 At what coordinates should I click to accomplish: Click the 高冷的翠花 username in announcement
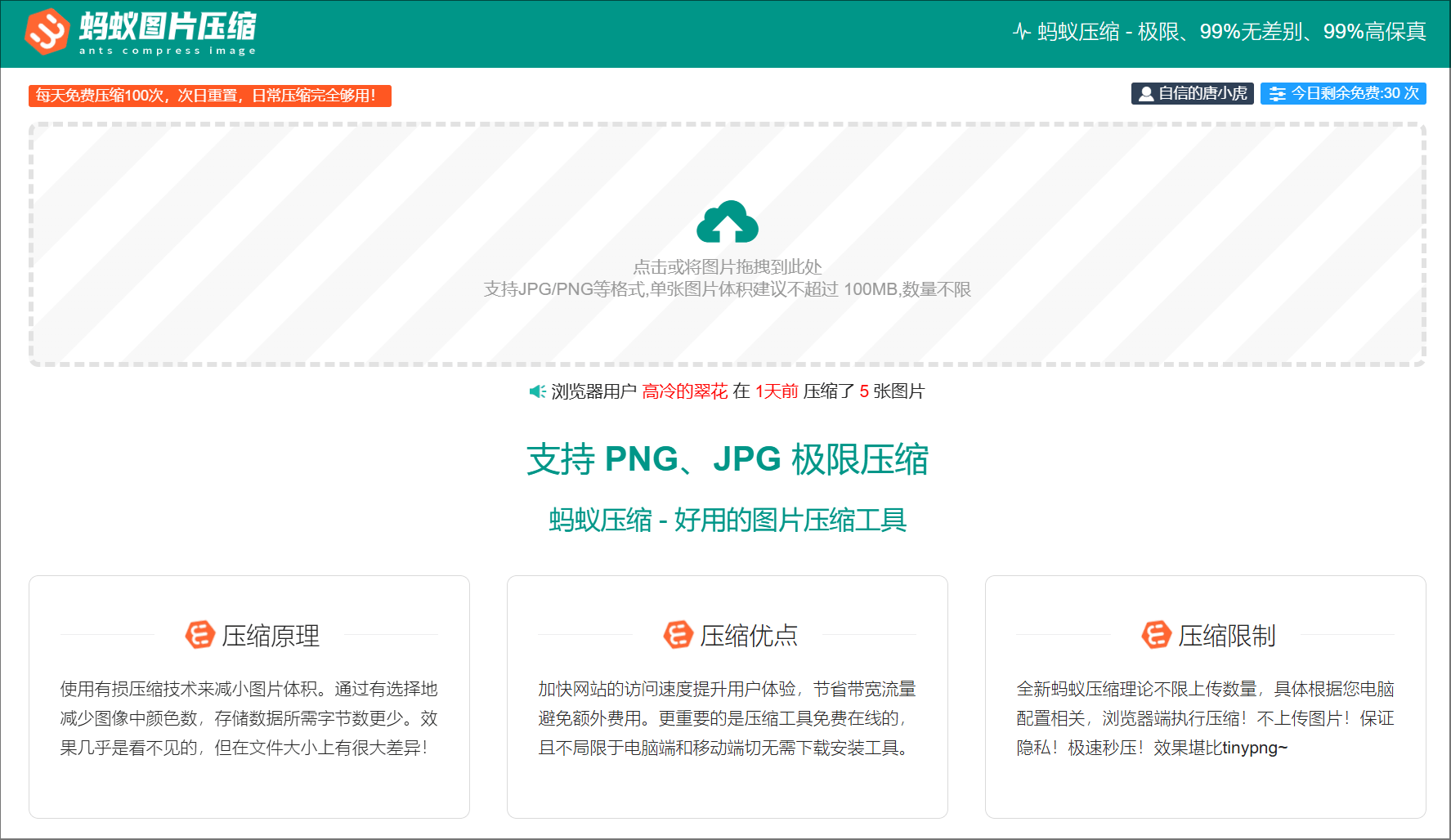[684, 391]
